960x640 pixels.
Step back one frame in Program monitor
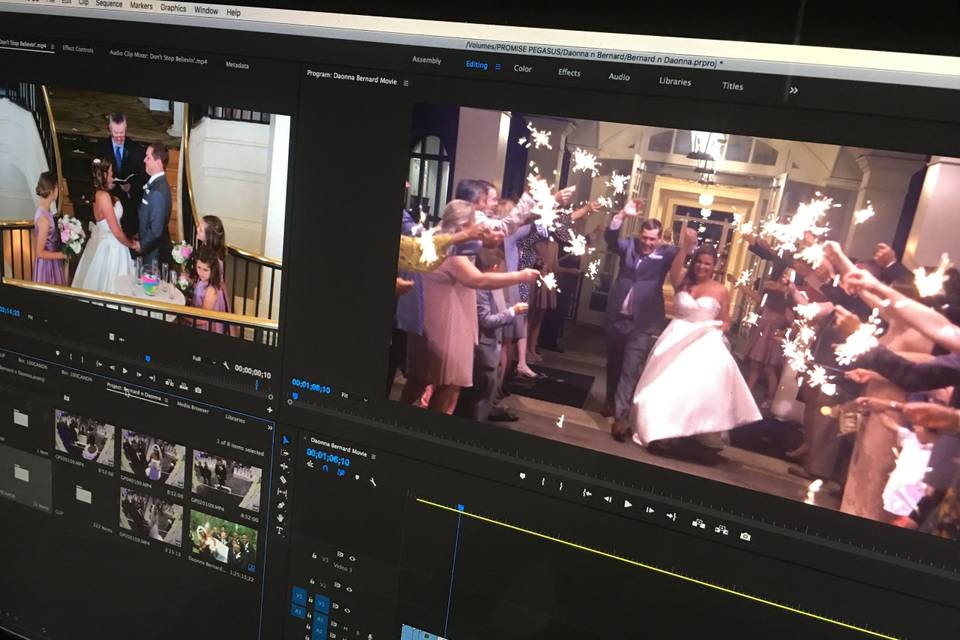607,499
